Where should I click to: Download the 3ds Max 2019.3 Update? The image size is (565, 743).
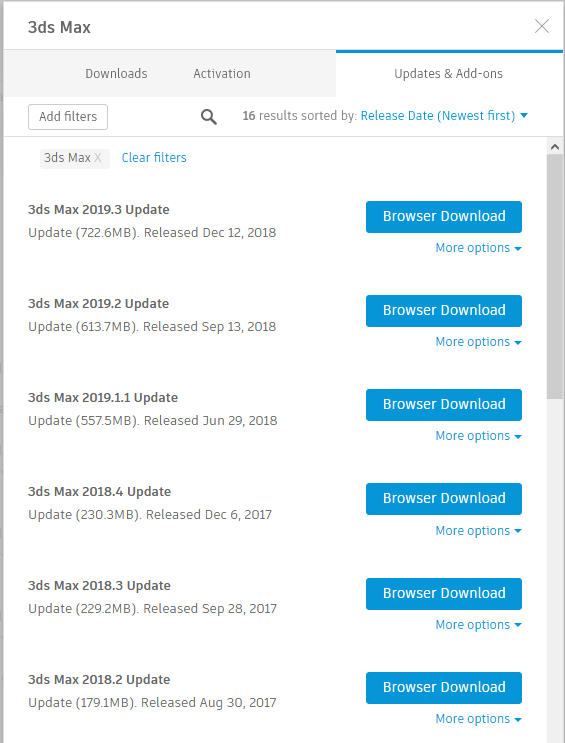[x=444, y=217]
